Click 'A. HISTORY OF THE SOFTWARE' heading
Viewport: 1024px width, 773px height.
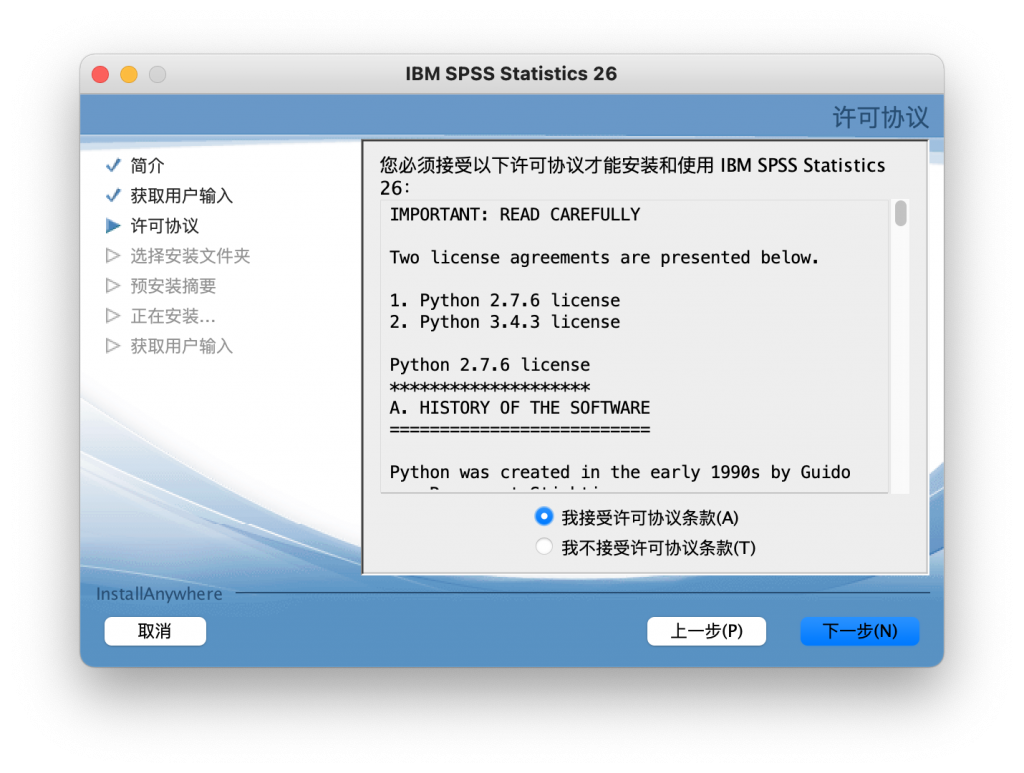(520, 408)
